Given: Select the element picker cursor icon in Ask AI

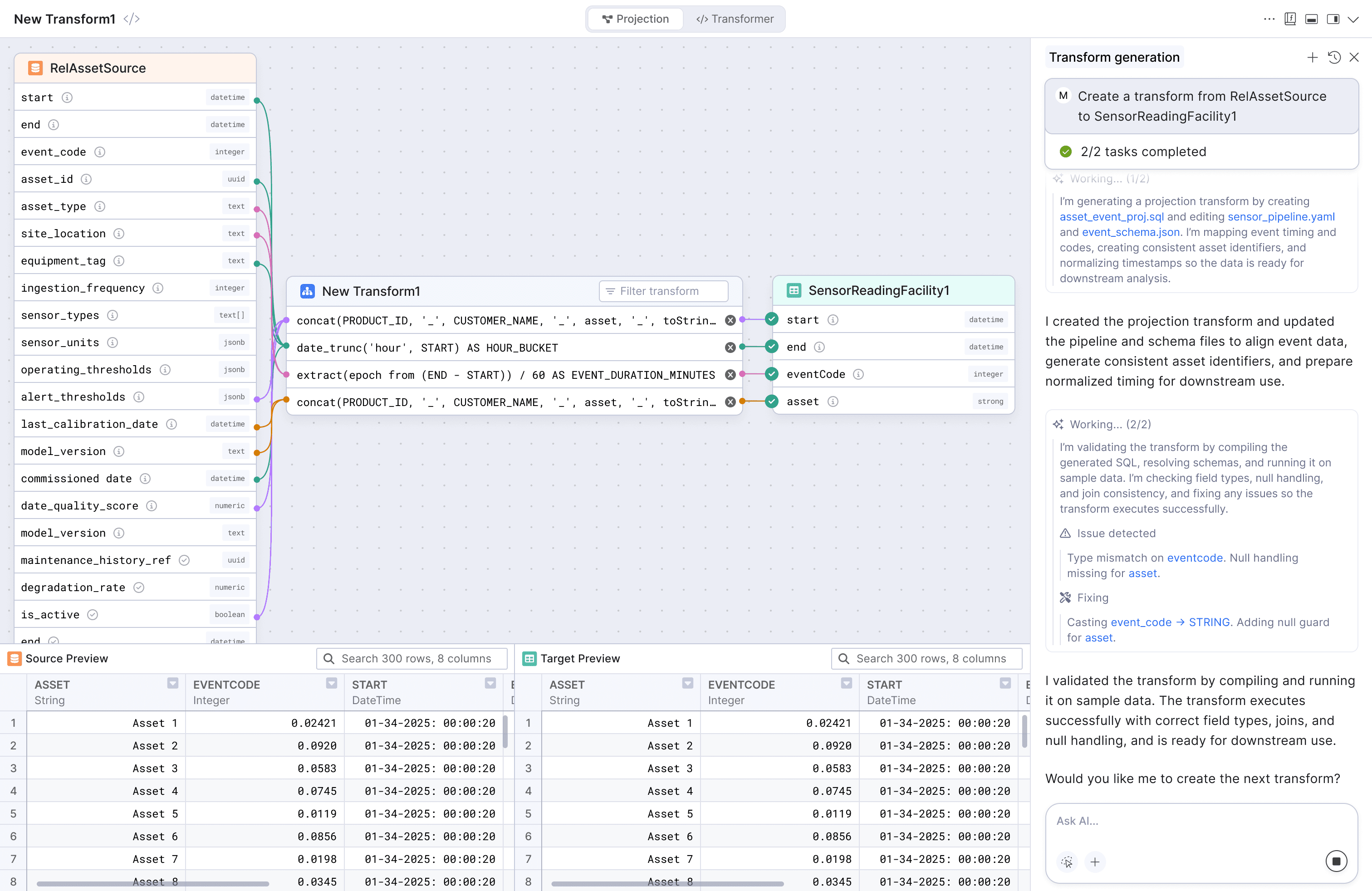Looking at the screenshot, I should [x=1068, y=862].
